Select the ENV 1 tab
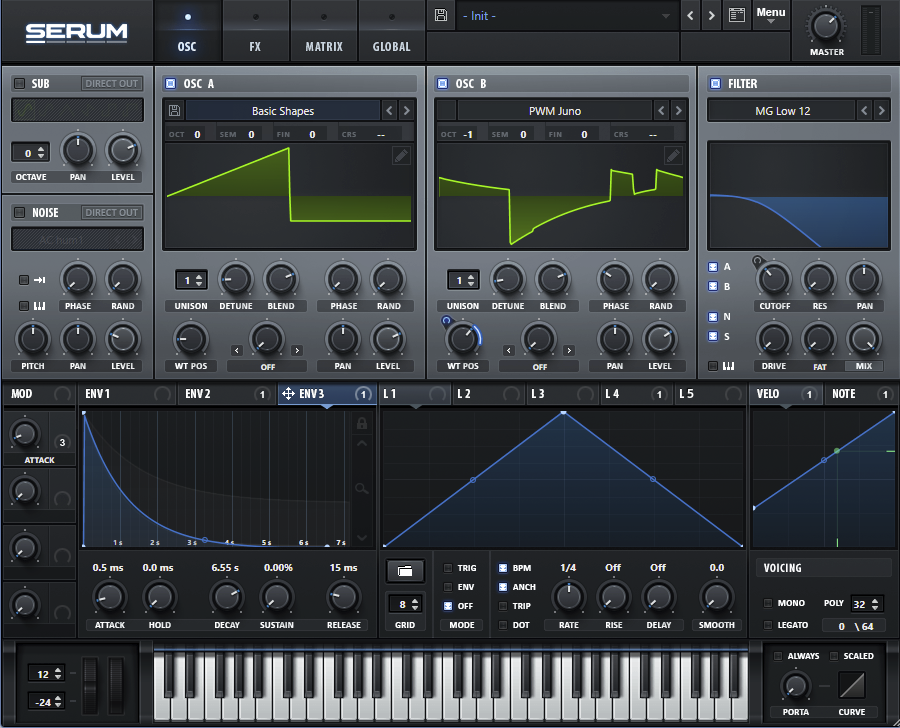The image size is (900, 728). click(127, 394)
